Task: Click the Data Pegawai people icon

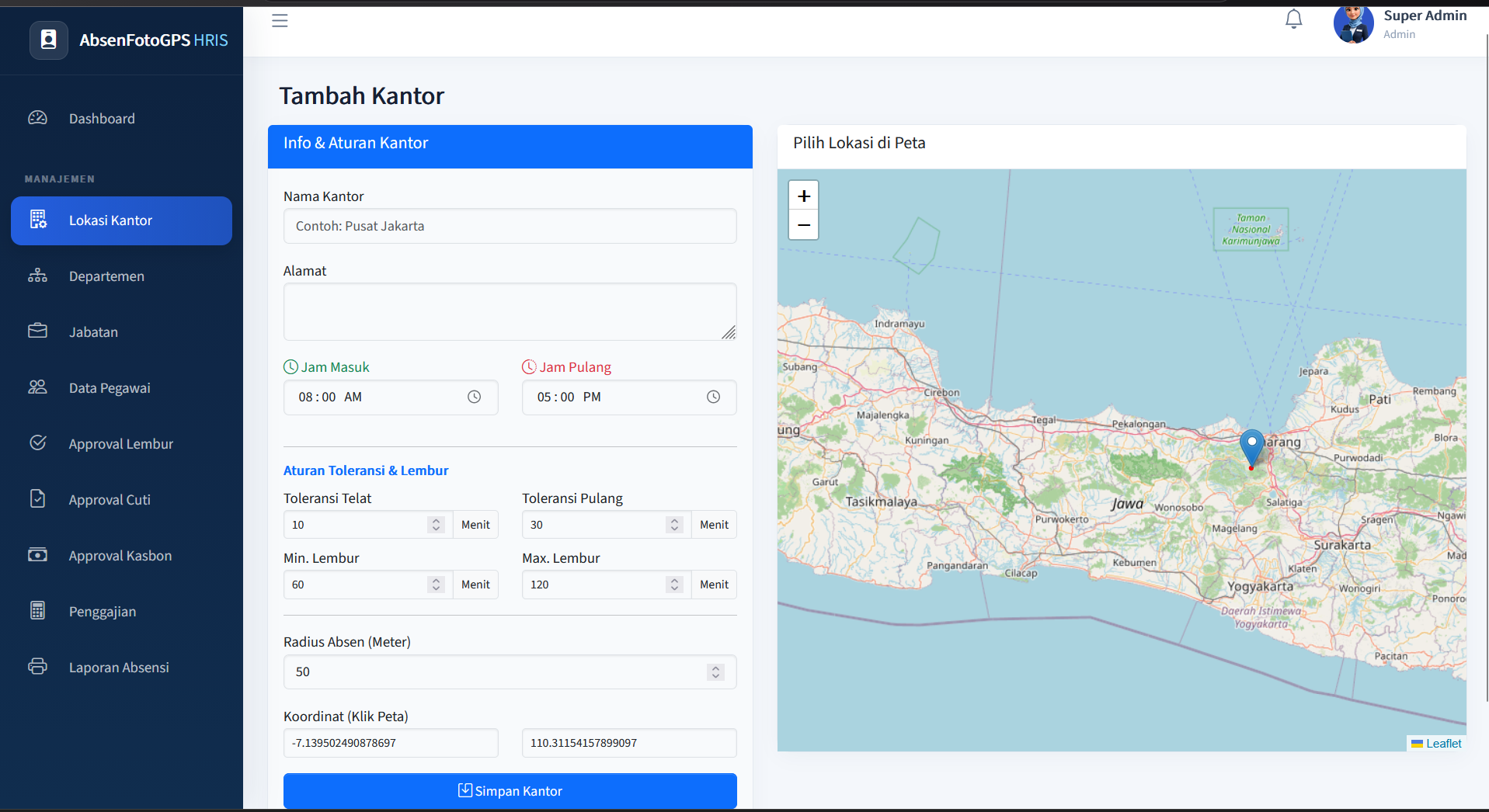Action: (37, 387)
